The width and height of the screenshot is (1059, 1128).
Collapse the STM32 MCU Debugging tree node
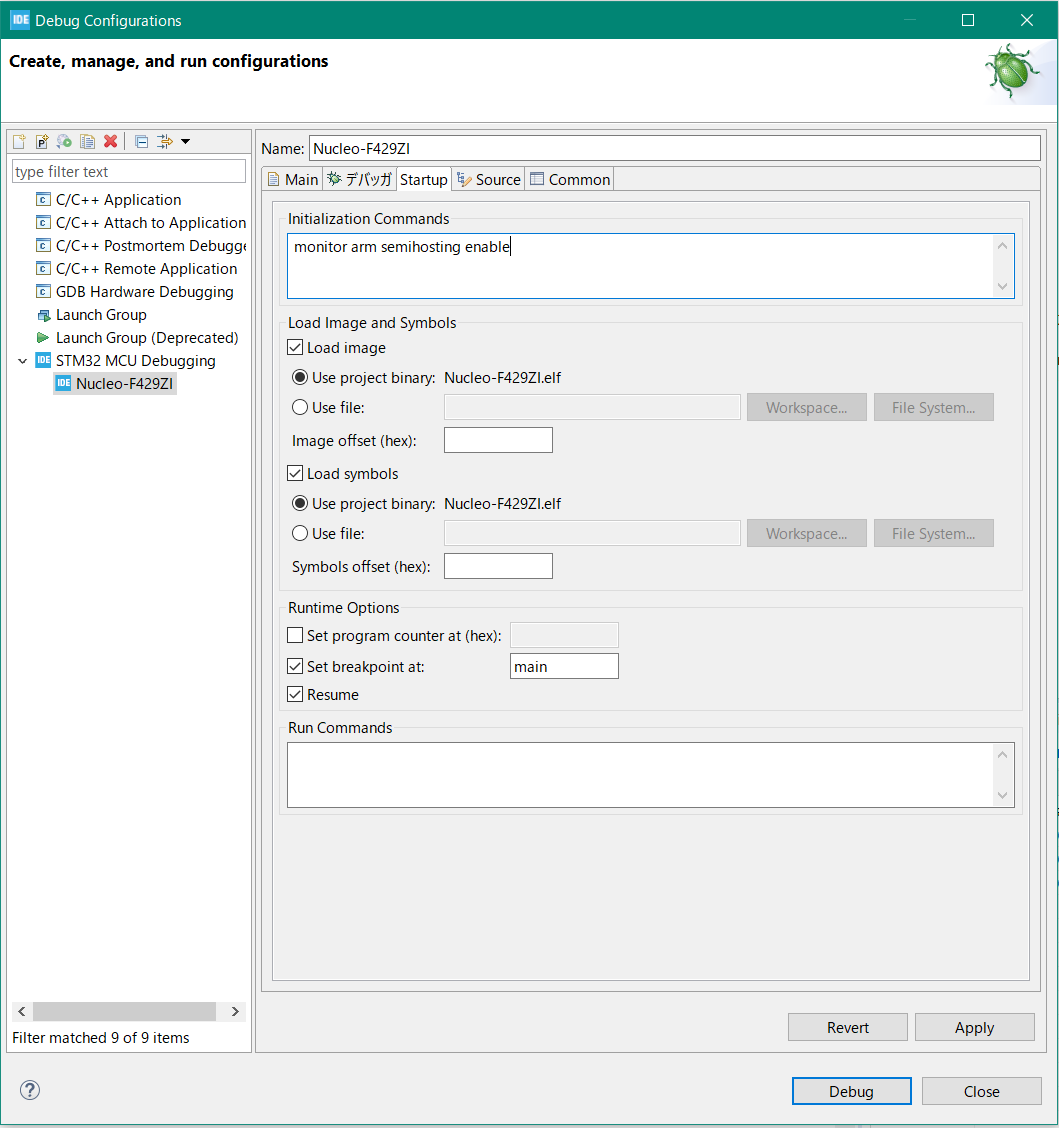[x=22, y=360]
